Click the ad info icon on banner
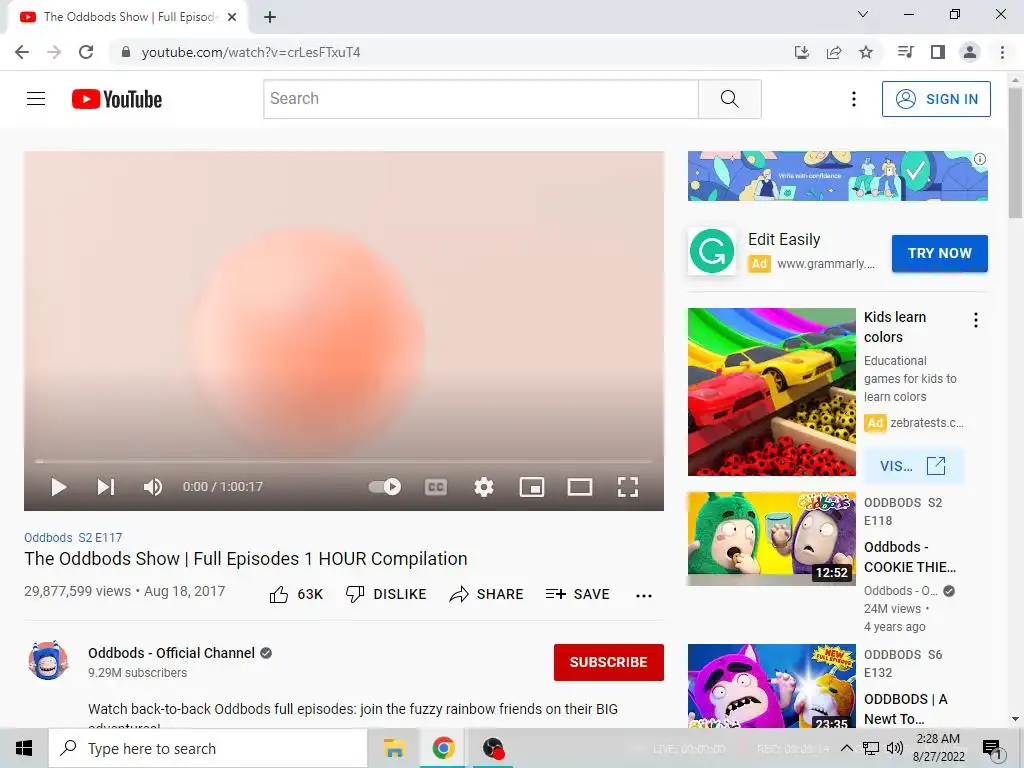This screenshot has height=768, width=1024. [x=980, y=159]
